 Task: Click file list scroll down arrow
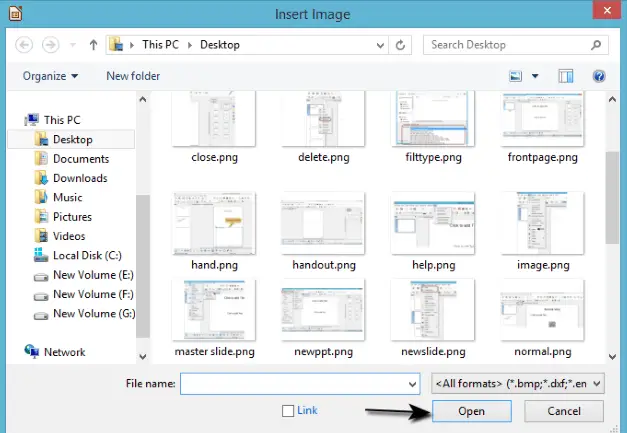coord(612,357)
